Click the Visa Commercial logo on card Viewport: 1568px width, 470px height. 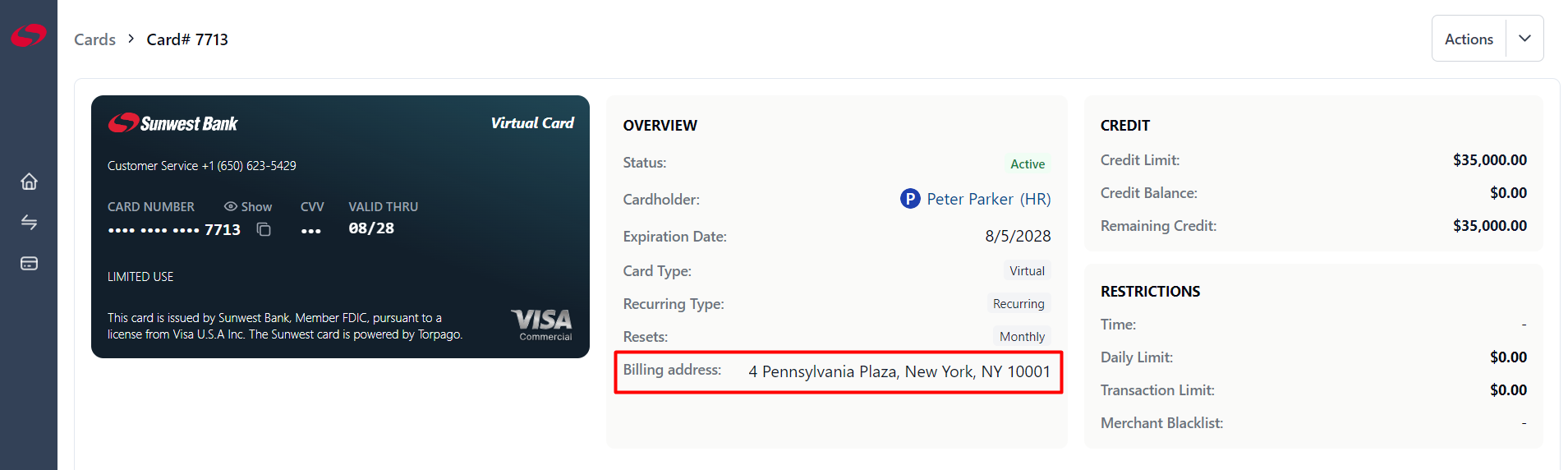tap(542, 325)
